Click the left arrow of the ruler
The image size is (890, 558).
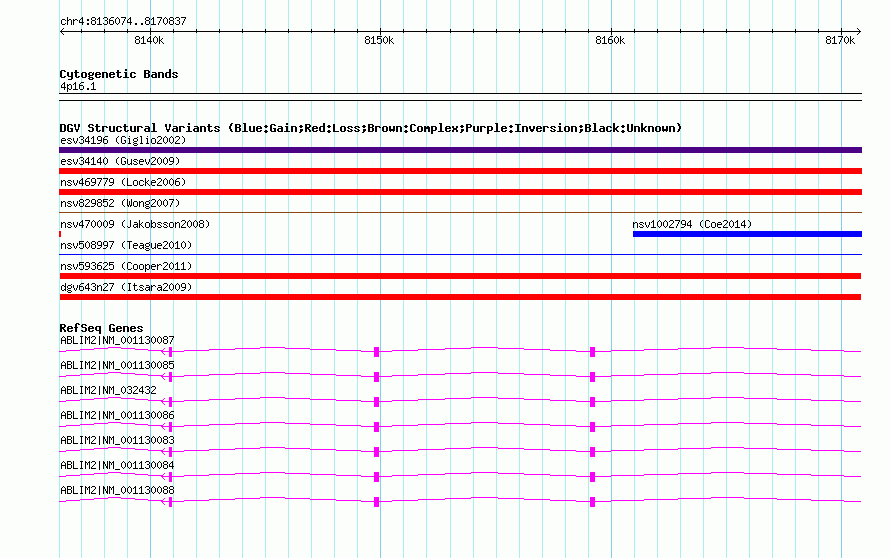62,32
